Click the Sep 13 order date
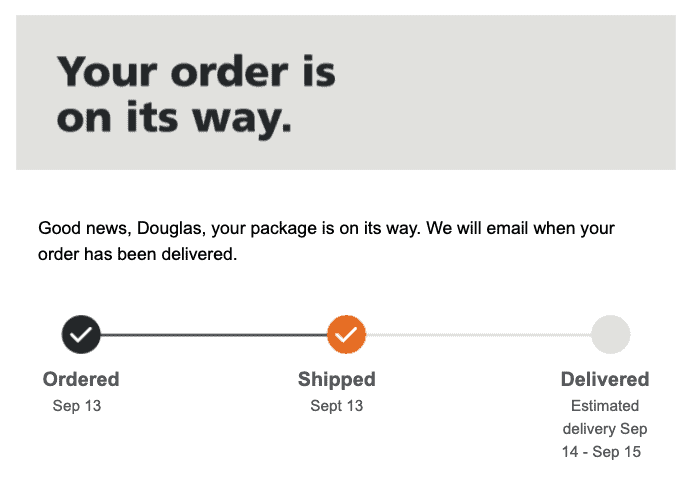 (77, 406)
